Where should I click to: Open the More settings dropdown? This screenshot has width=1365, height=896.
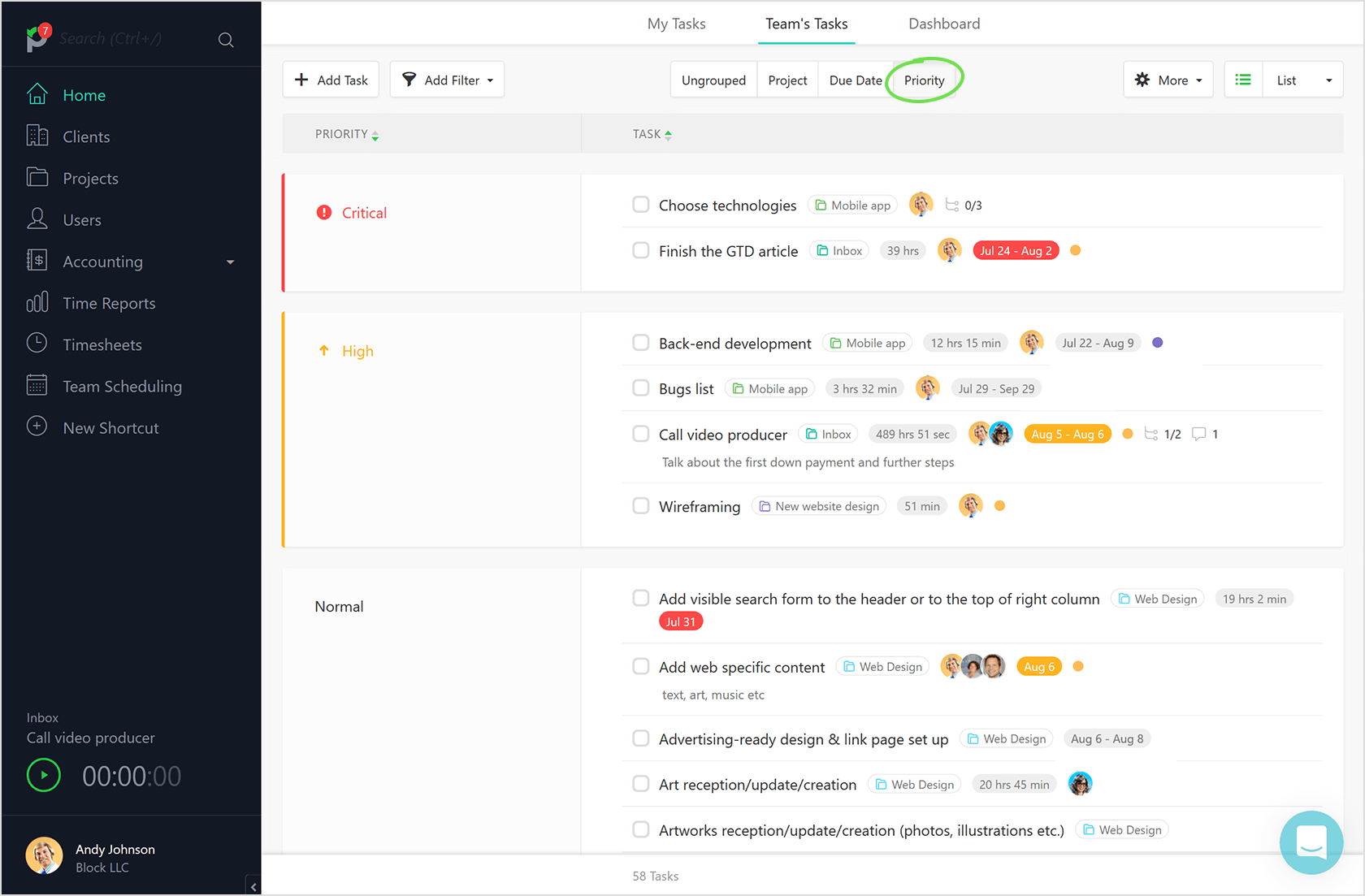coord(1168,80)
